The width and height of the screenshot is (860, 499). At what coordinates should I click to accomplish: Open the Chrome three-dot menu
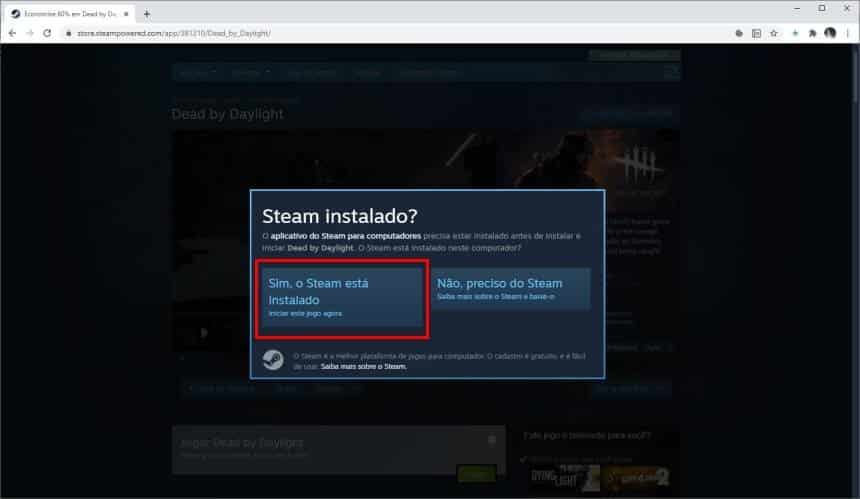tap(848, 33)
